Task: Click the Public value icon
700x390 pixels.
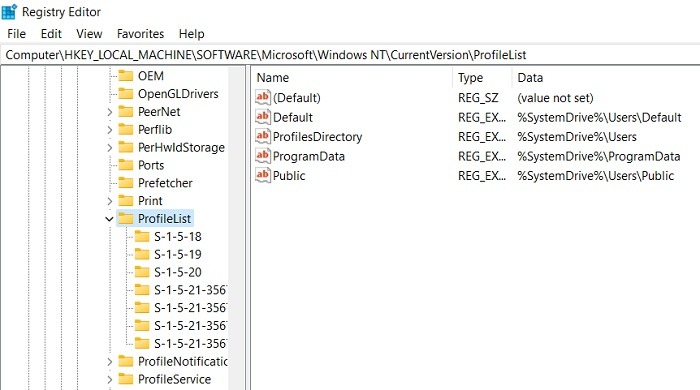Action: coord(262,175)
